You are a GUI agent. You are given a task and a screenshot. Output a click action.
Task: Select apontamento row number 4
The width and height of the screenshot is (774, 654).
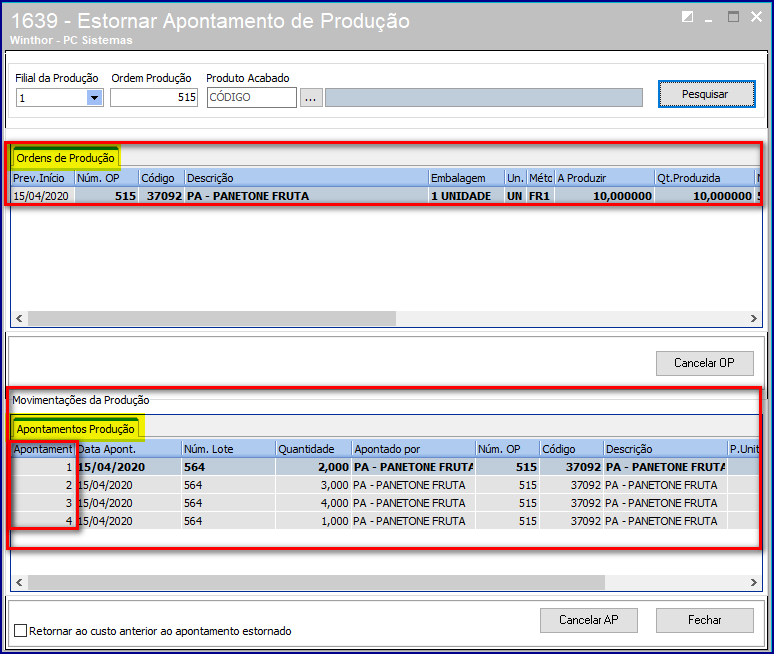pos(385,521)
